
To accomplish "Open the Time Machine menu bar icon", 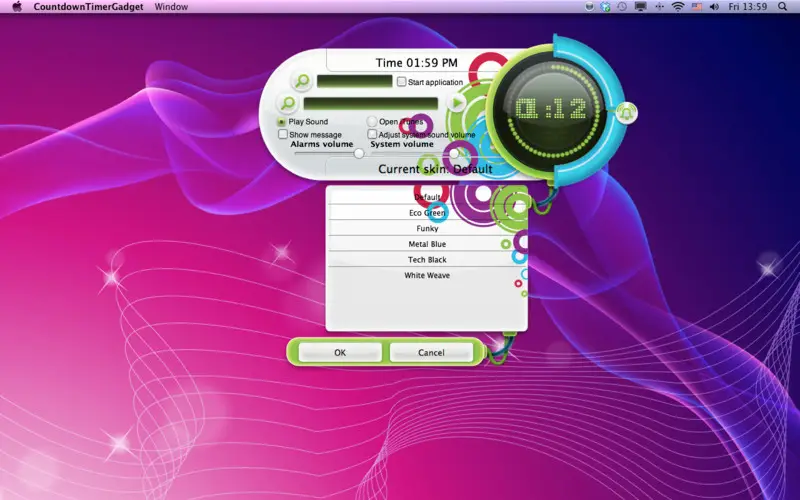I will pyautogui.click(x=622, y=7).
